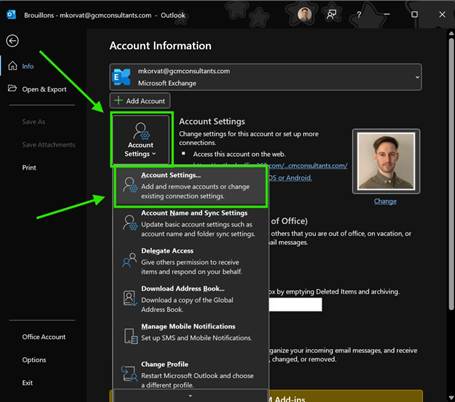455x402 pixels.
Task: Choose Account Name and Sync Settings
Action: [190, 223]
